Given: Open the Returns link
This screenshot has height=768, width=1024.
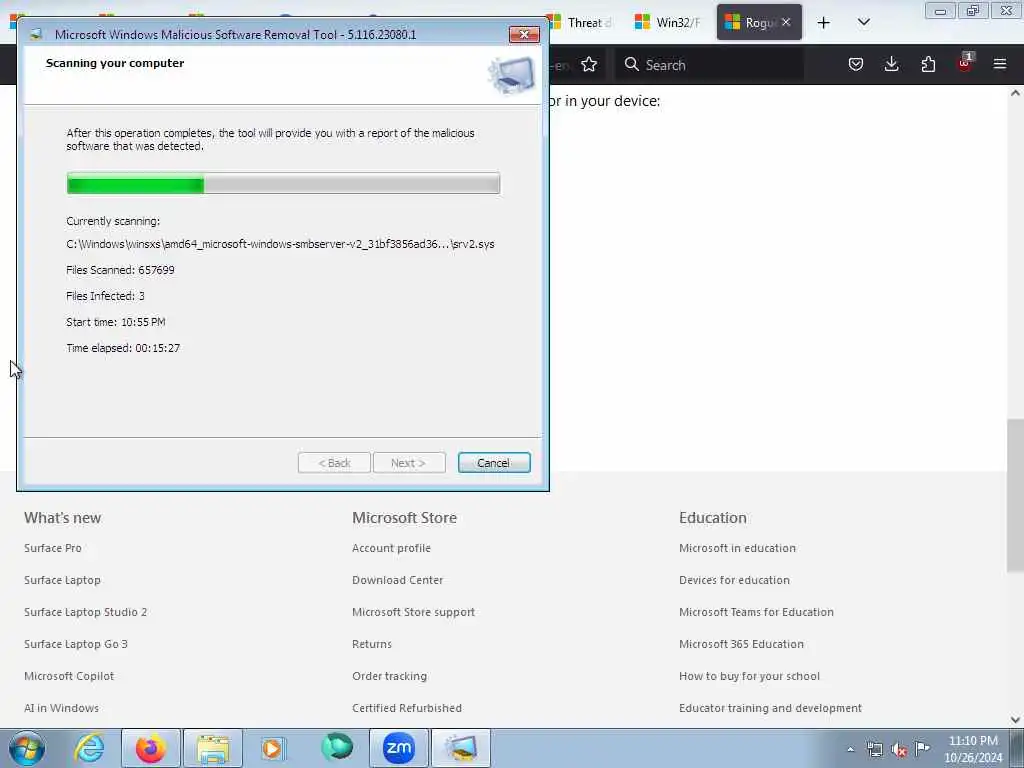Looking at the screenshot, I should point(372,644).
